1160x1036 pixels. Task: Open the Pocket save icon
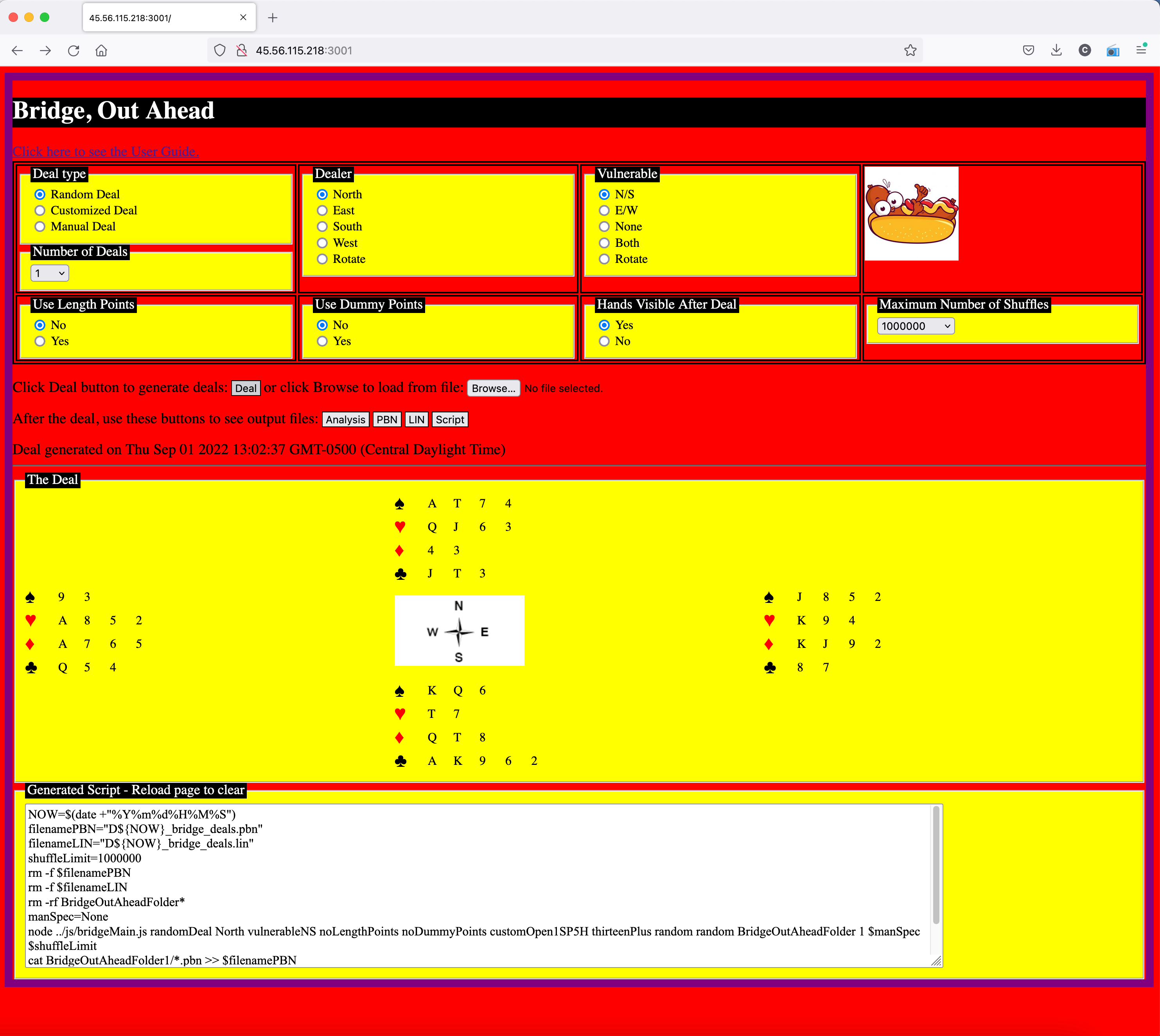pos(1028,50)
